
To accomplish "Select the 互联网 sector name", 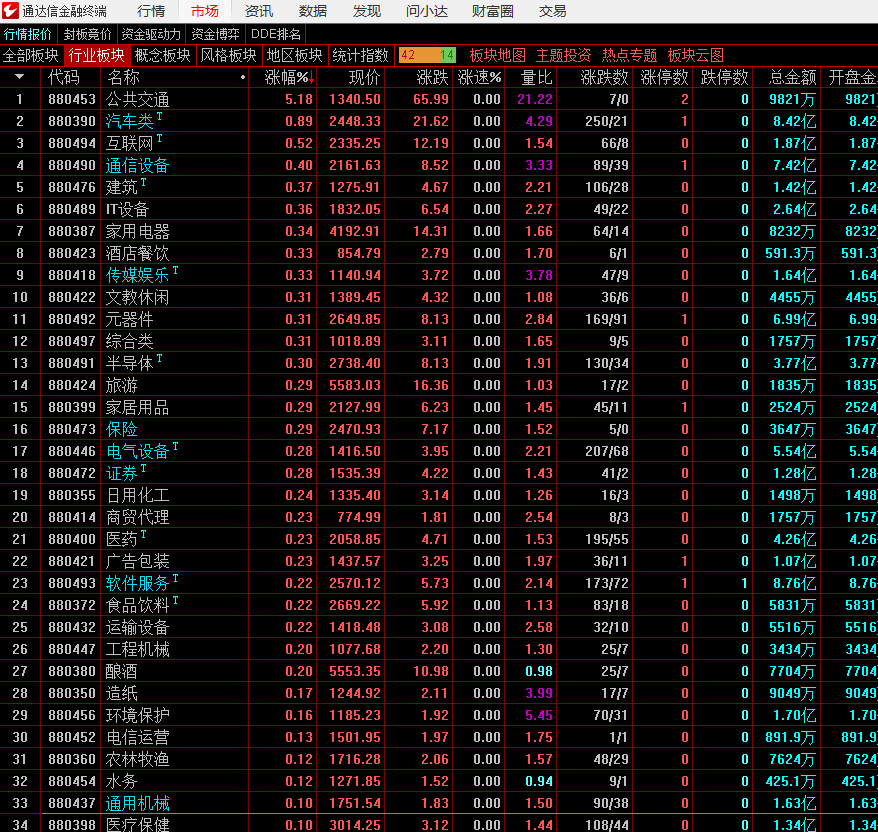I will click(129, 143).
